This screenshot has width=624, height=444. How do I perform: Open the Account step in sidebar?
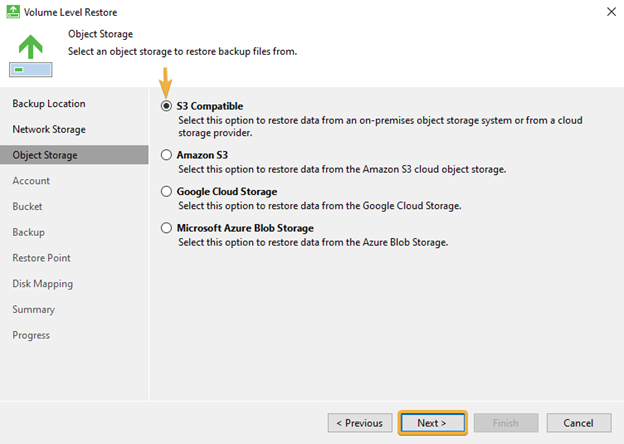[x=31, y=181]
